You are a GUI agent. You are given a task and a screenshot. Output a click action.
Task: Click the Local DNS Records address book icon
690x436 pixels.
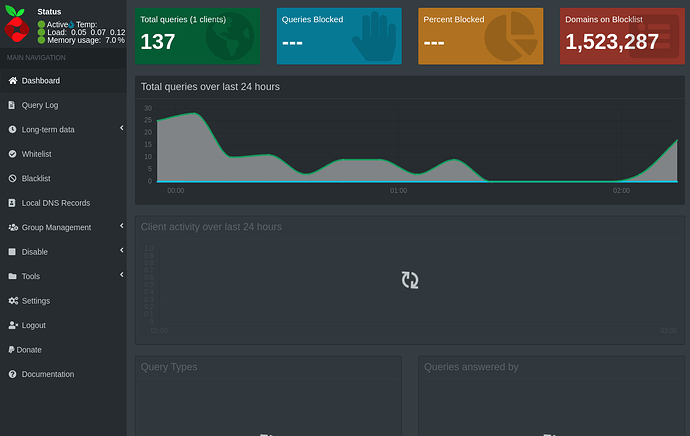tap(12, 203)
